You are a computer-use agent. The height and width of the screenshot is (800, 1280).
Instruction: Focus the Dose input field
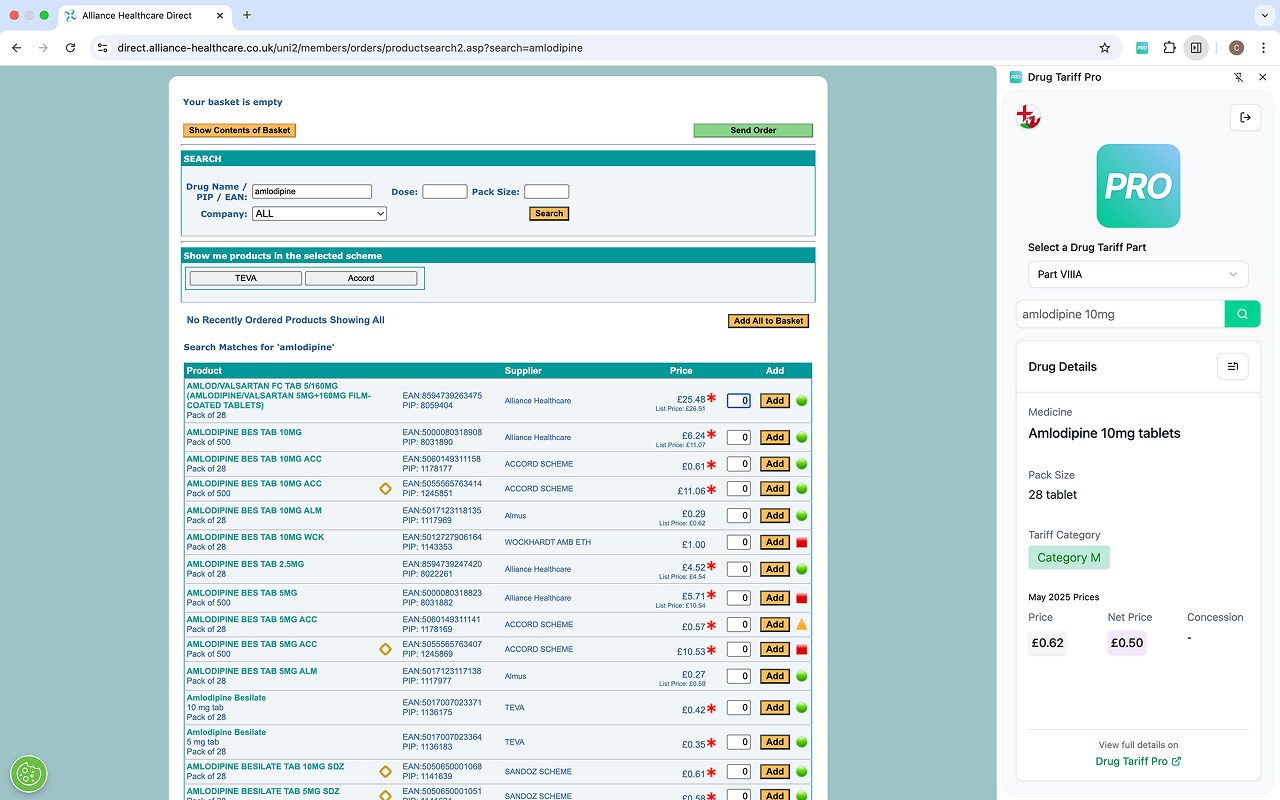click(445, 191)
